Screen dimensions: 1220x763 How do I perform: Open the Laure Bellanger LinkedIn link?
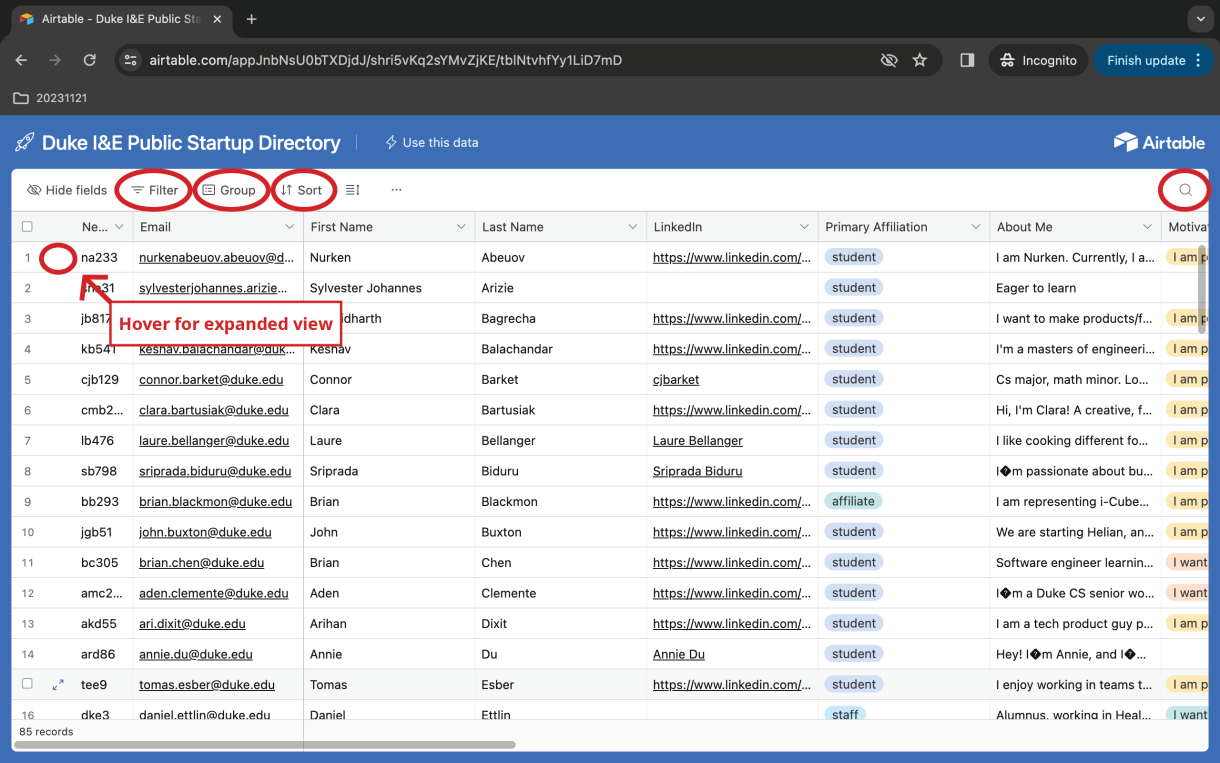coord(698,441)
